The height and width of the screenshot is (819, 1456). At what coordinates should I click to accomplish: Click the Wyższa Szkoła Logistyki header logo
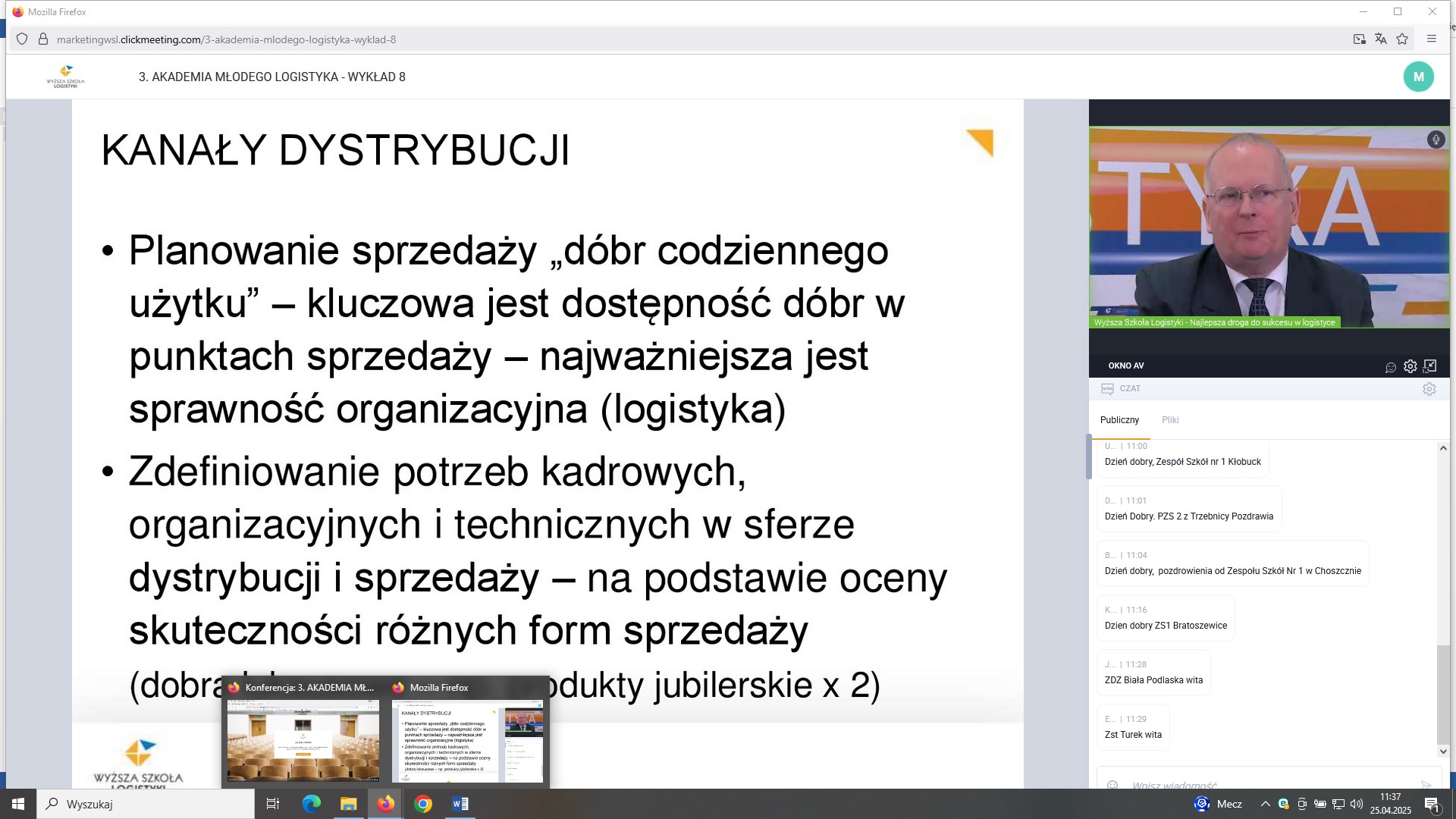tap(65, 77)
